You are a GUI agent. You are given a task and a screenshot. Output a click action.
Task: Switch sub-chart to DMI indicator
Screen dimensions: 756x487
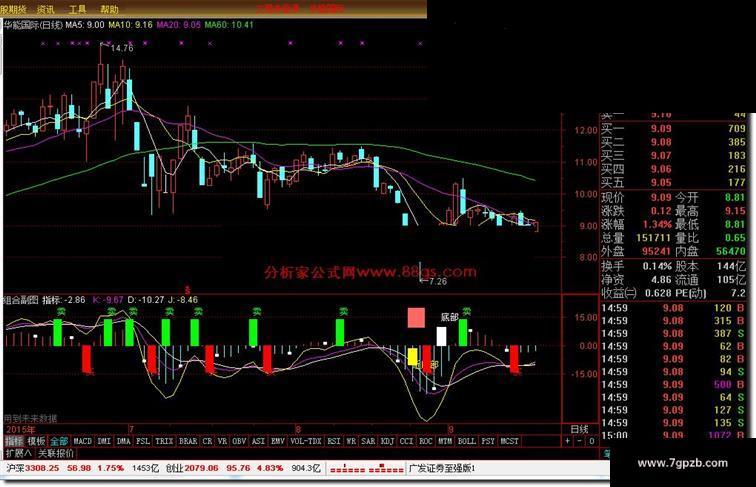coord(104,441)
